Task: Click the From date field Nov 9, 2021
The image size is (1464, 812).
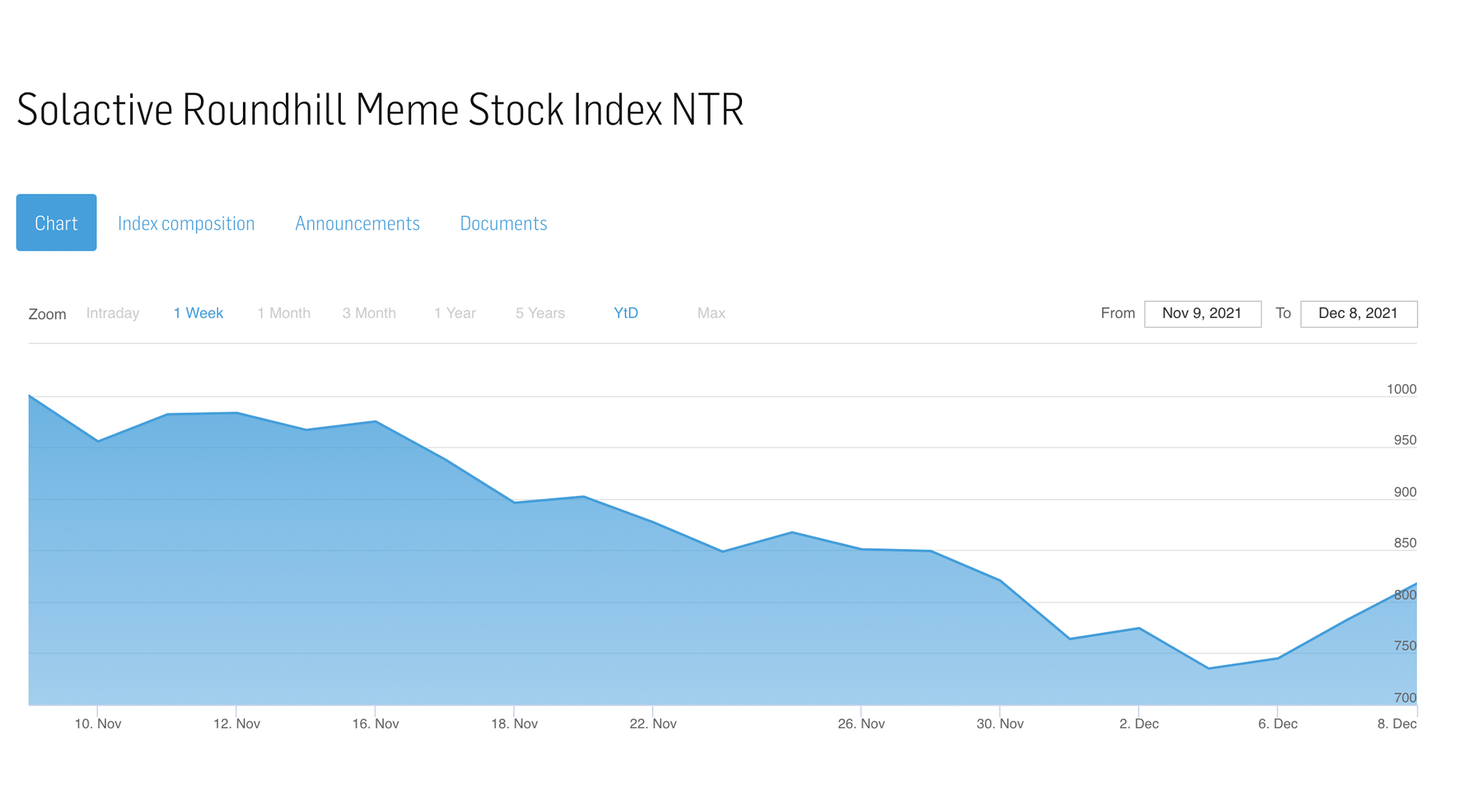Action: [1202, 314]
